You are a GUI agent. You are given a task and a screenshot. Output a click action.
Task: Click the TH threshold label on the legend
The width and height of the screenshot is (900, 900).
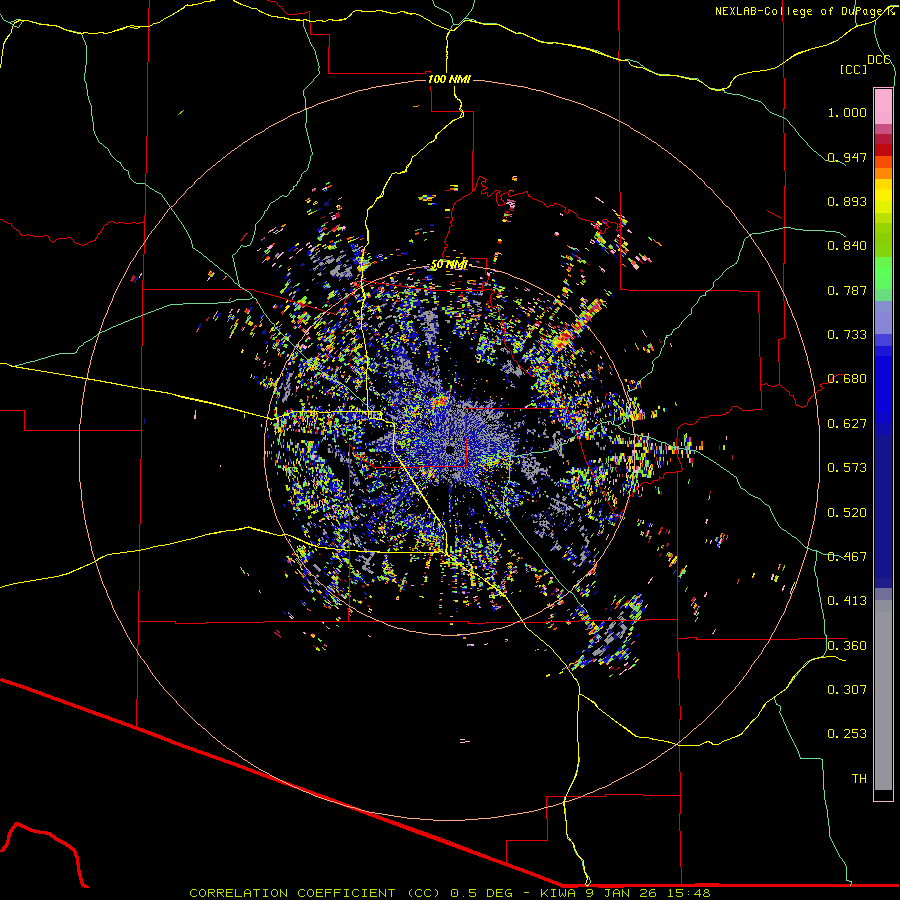click(859, 779)
